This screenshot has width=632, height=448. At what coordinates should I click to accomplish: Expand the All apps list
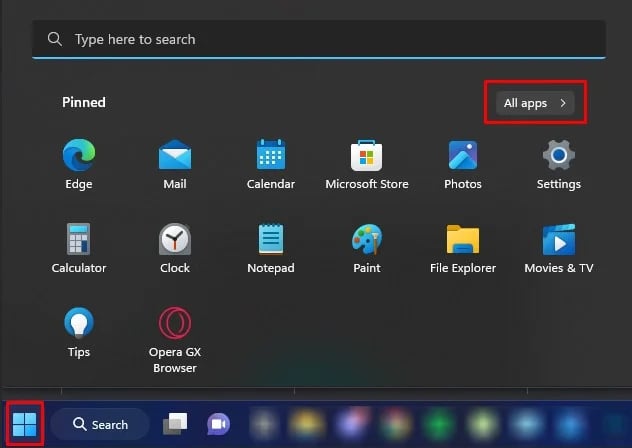pyautogui.click(x=535, y=103)
